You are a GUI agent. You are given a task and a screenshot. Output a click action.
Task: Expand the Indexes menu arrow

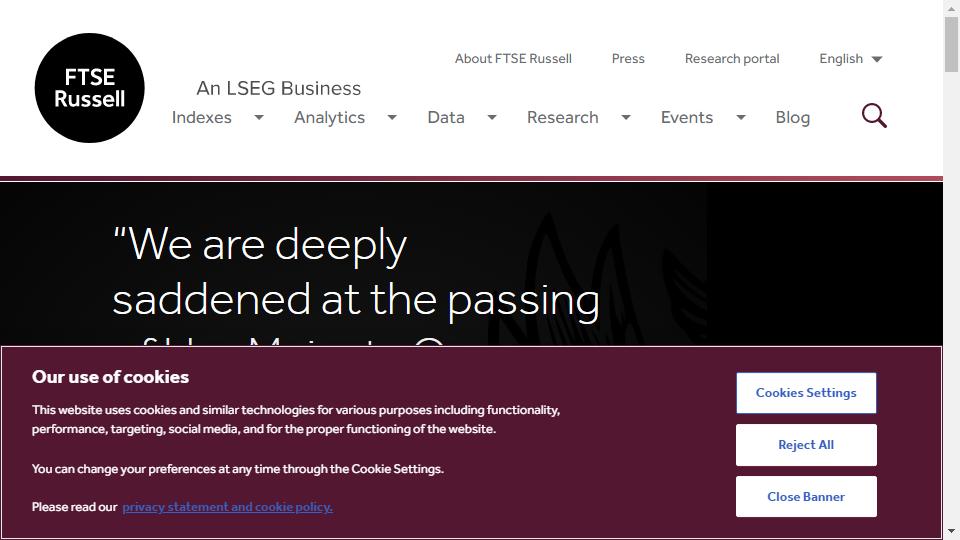(259, 118)
